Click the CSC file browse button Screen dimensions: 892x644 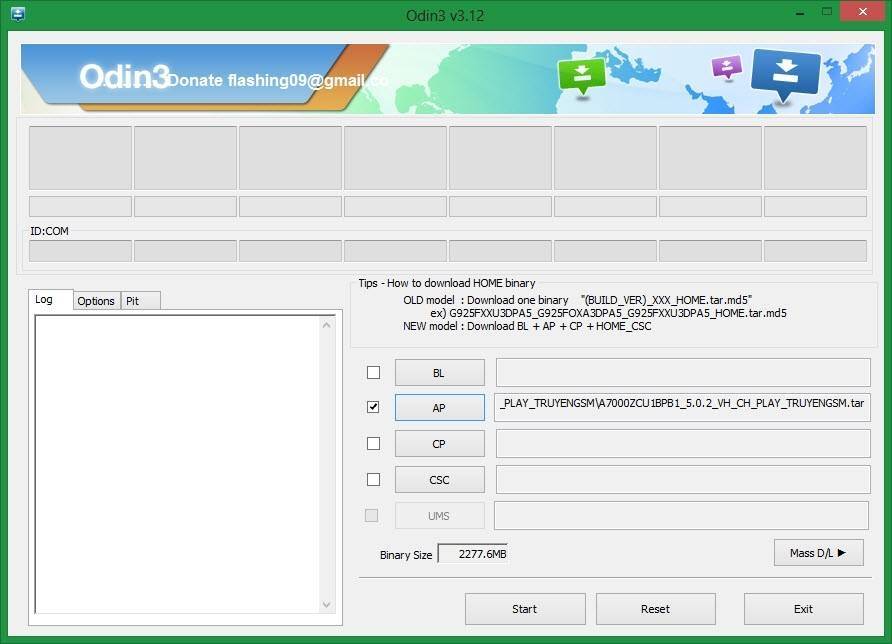point(440,480)
